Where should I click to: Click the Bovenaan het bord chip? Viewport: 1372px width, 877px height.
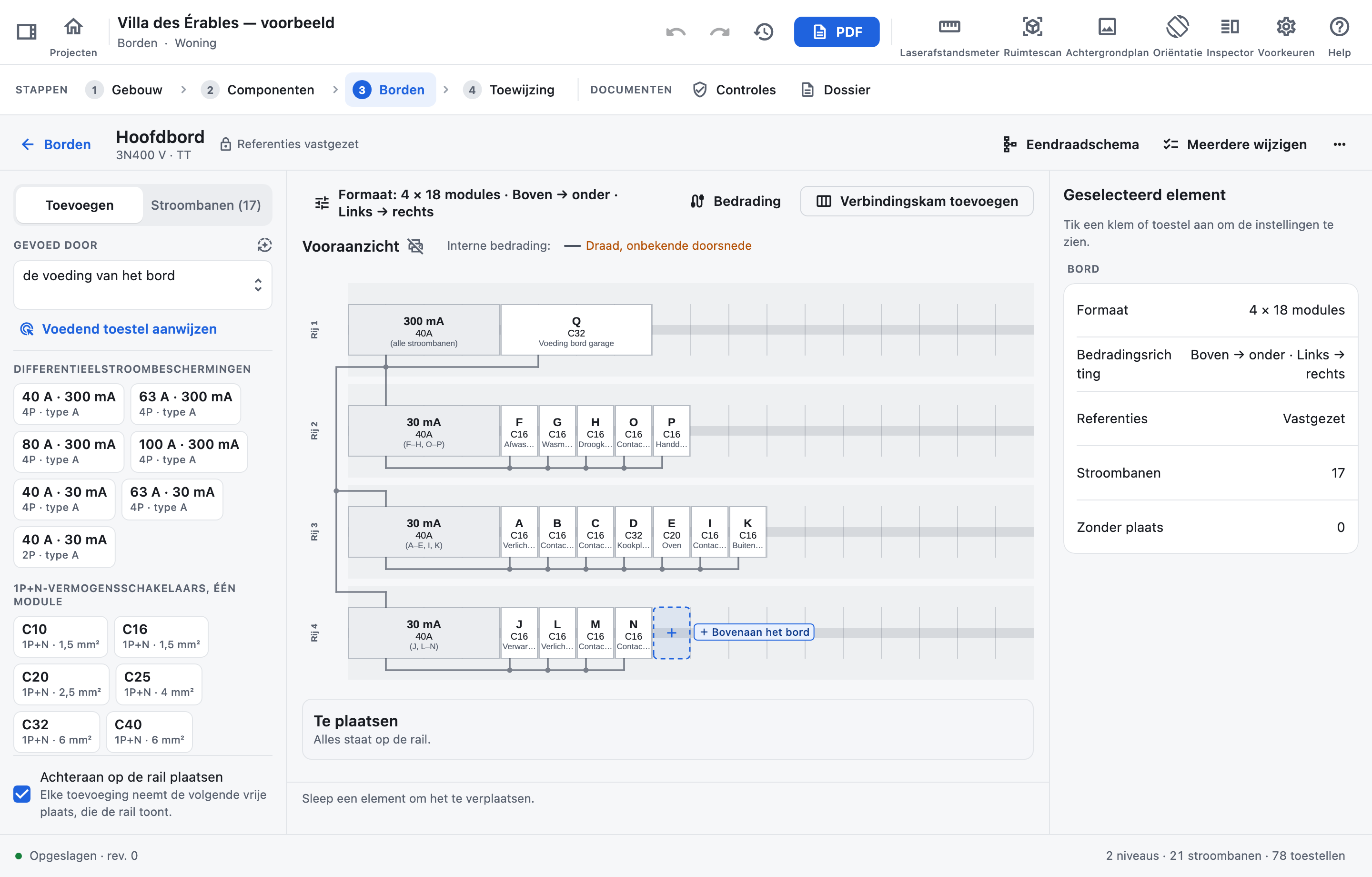pos(754,632)
